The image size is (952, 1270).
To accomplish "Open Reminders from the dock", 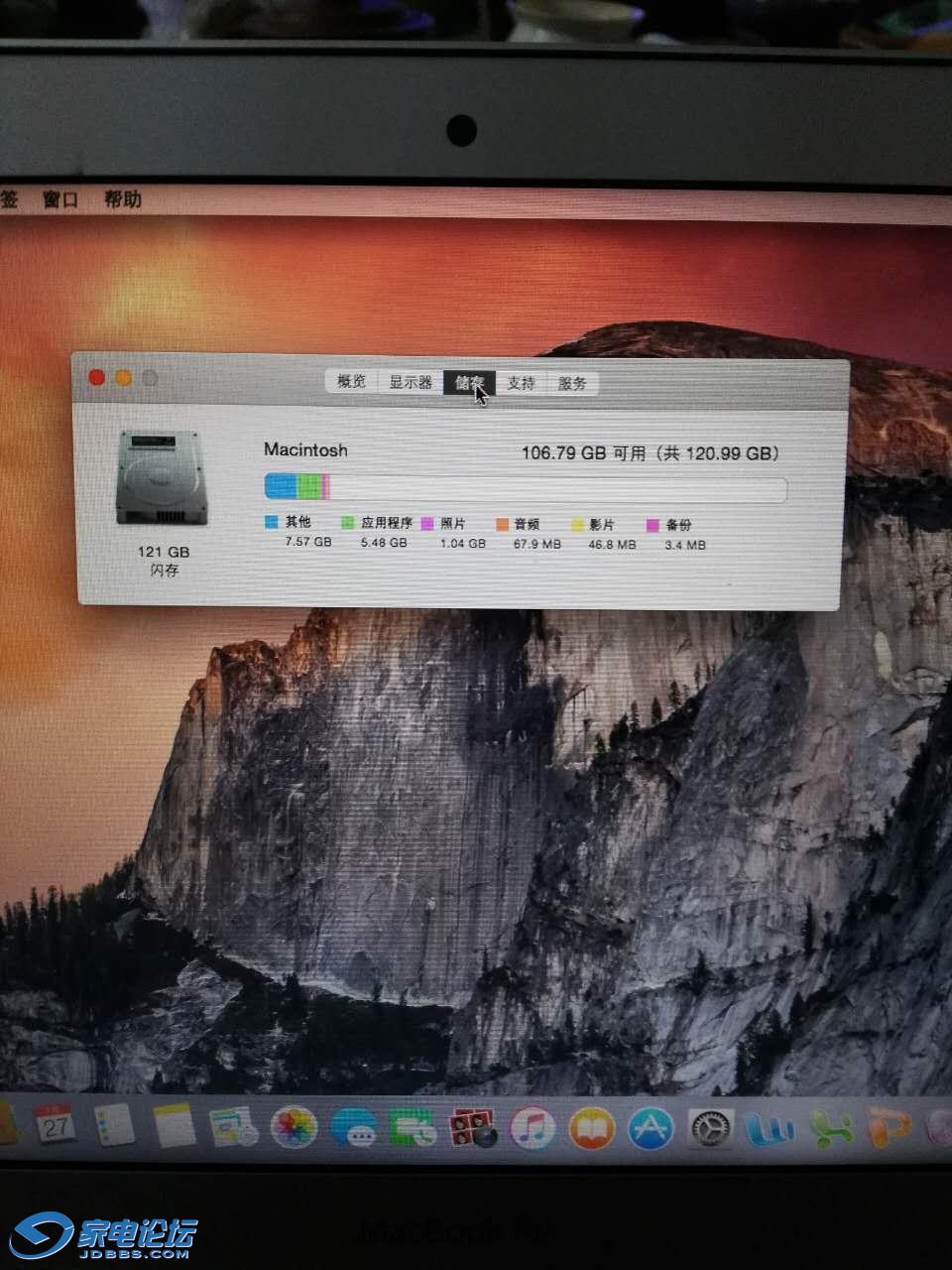I will pos(114,1124).
